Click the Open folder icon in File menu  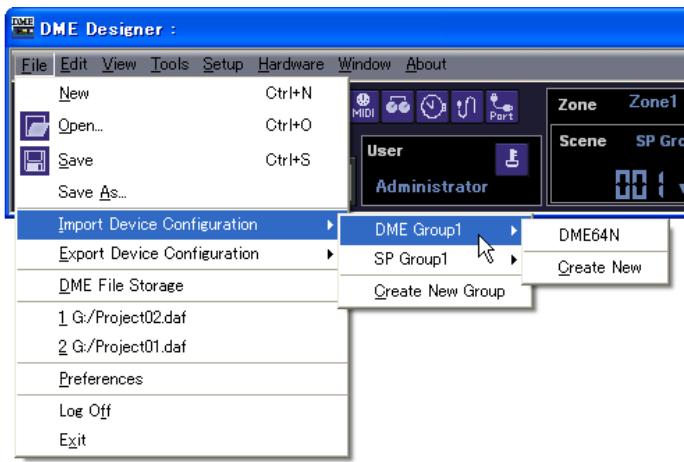[35, 126]
